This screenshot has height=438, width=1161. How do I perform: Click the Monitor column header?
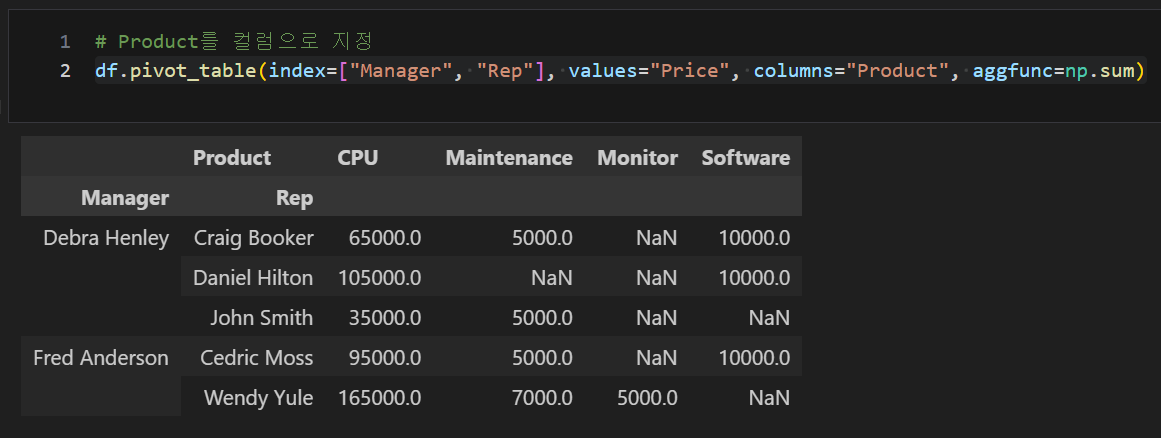pyautogui.click(x=637, y=158)
